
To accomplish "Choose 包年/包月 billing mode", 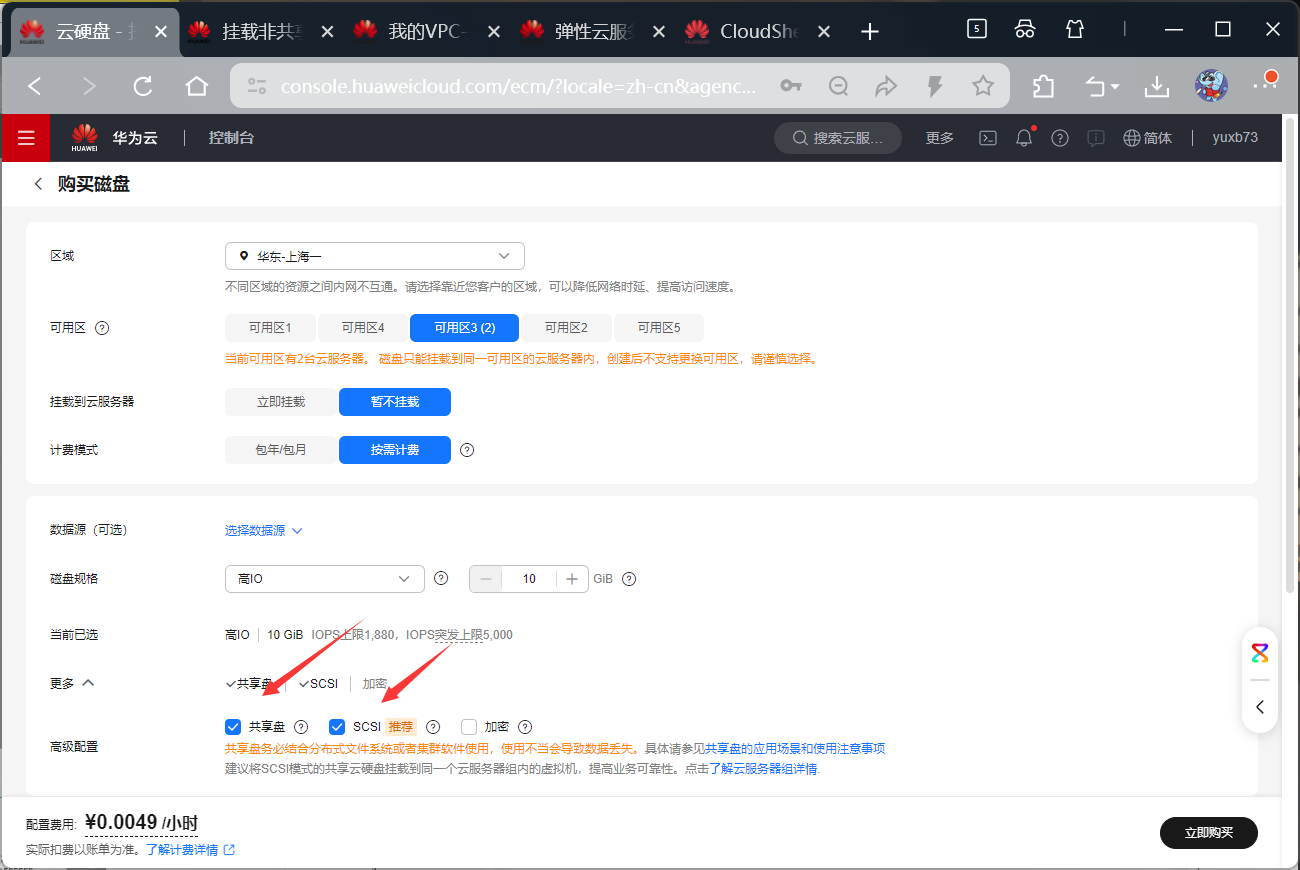I will [x=281, y=450].
